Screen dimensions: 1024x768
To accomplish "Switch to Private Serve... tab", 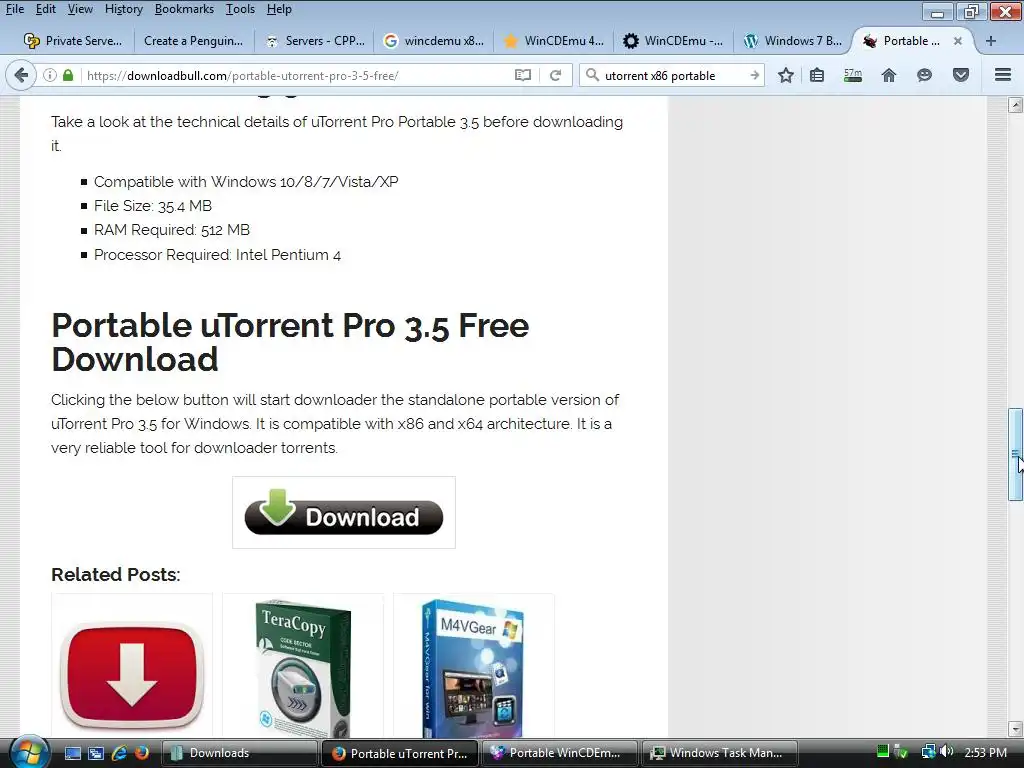I will 72,40.
